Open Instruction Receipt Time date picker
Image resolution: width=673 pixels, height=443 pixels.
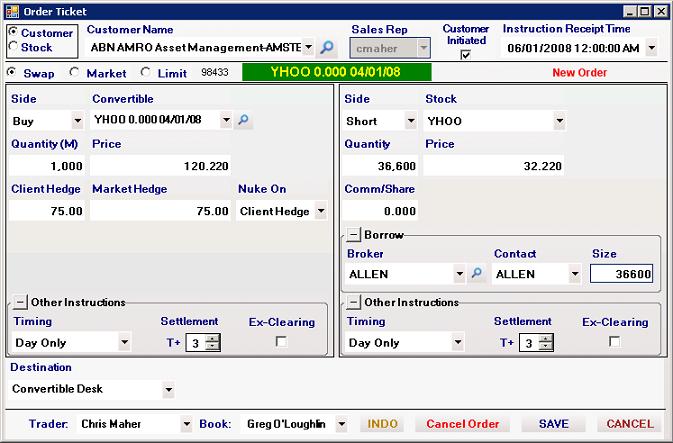pos(652,48)
